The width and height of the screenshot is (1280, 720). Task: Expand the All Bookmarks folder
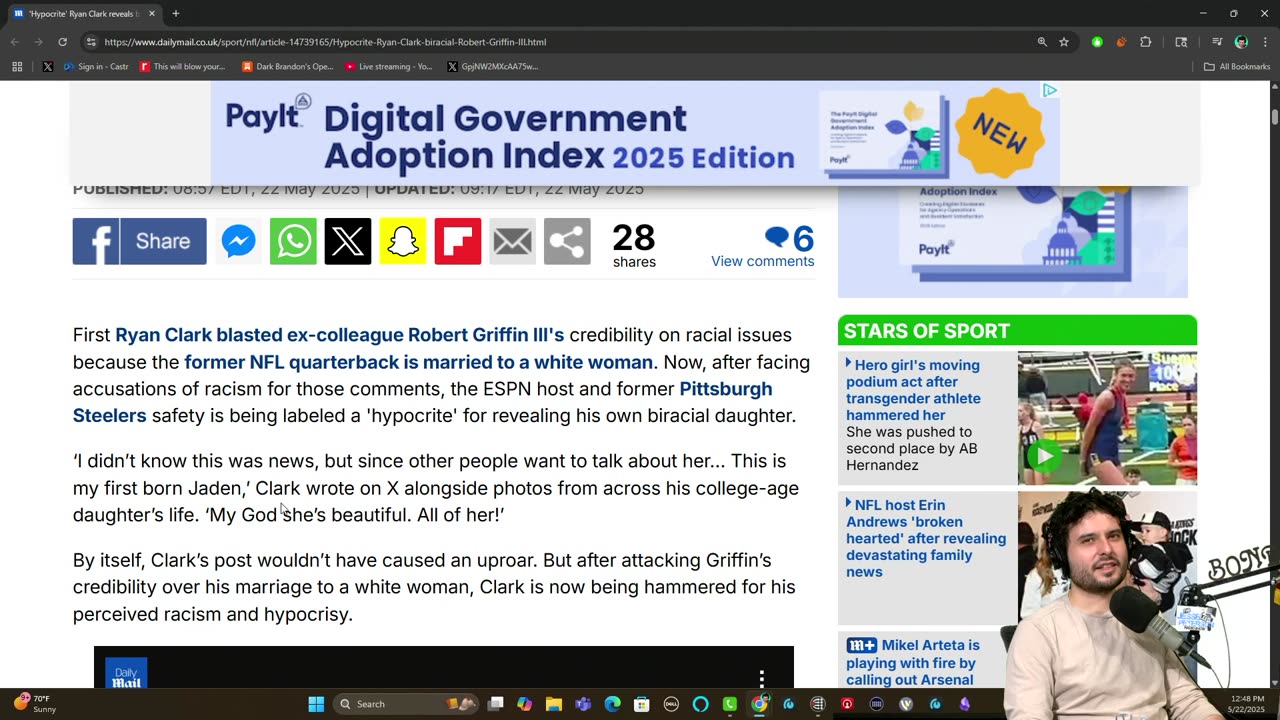pos(1237,67)
